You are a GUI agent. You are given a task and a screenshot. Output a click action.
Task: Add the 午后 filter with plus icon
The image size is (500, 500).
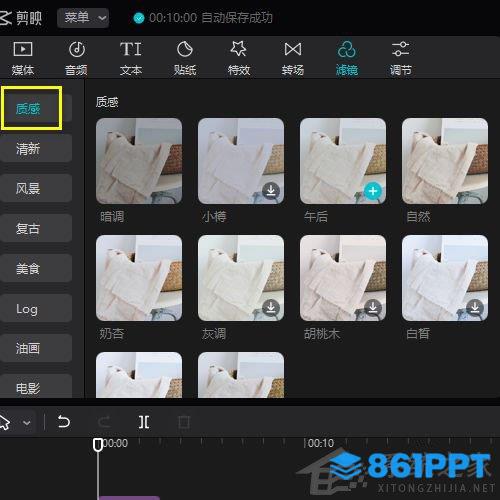(373, 191)
